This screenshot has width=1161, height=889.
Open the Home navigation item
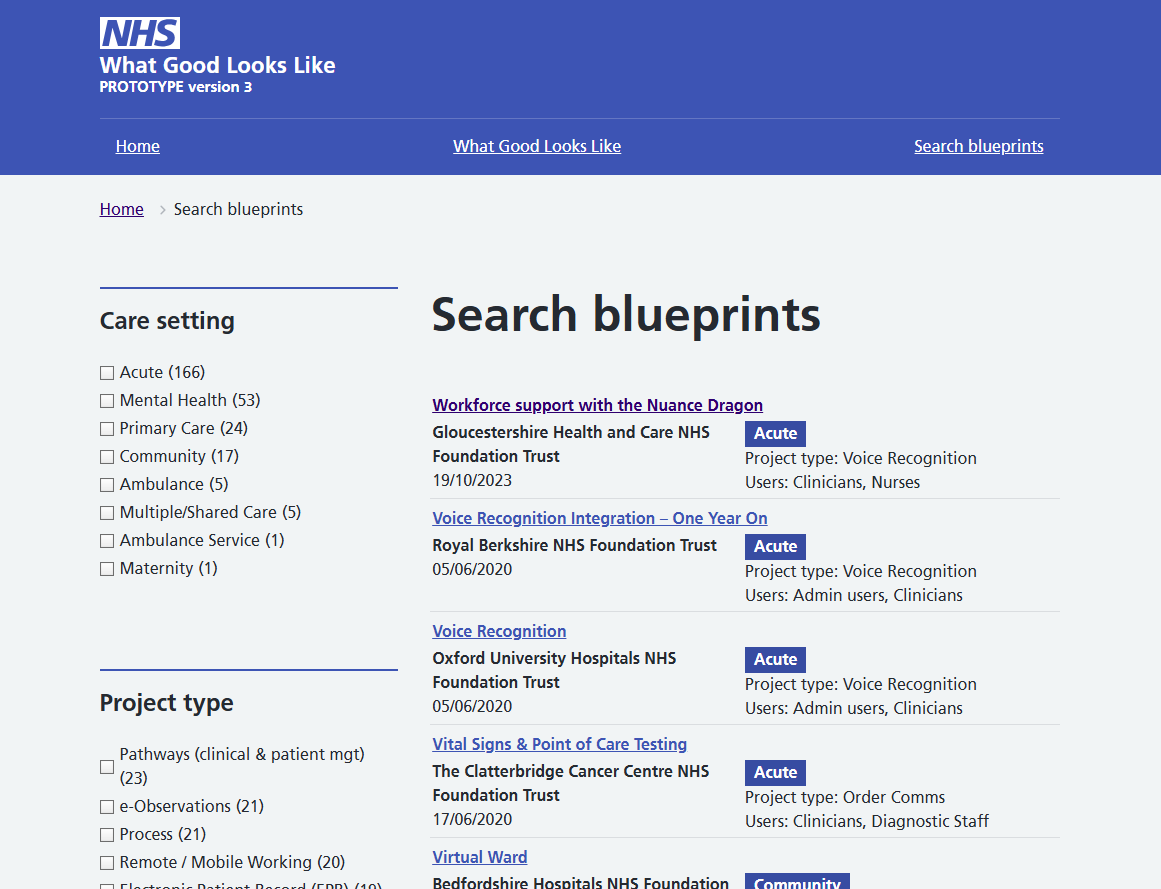(137, 146)
